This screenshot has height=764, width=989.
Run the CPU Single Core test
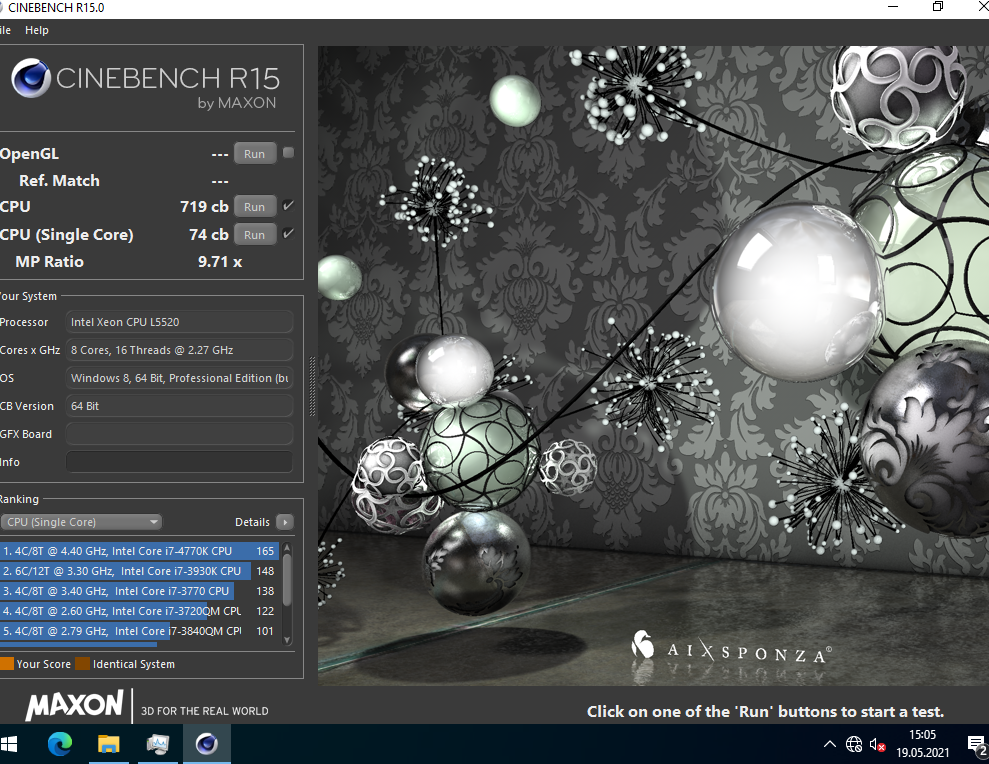255,234
